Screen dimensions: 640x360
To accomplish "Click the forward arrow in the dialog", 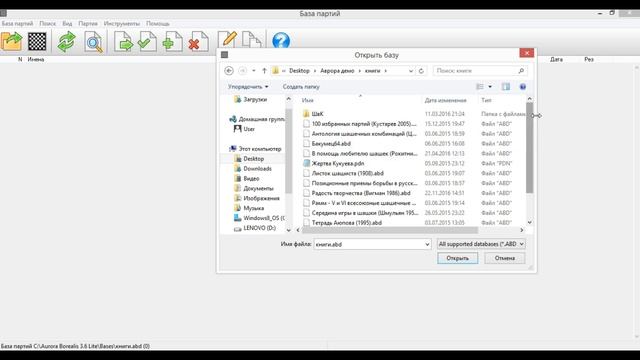I will (x=242, y=71).
